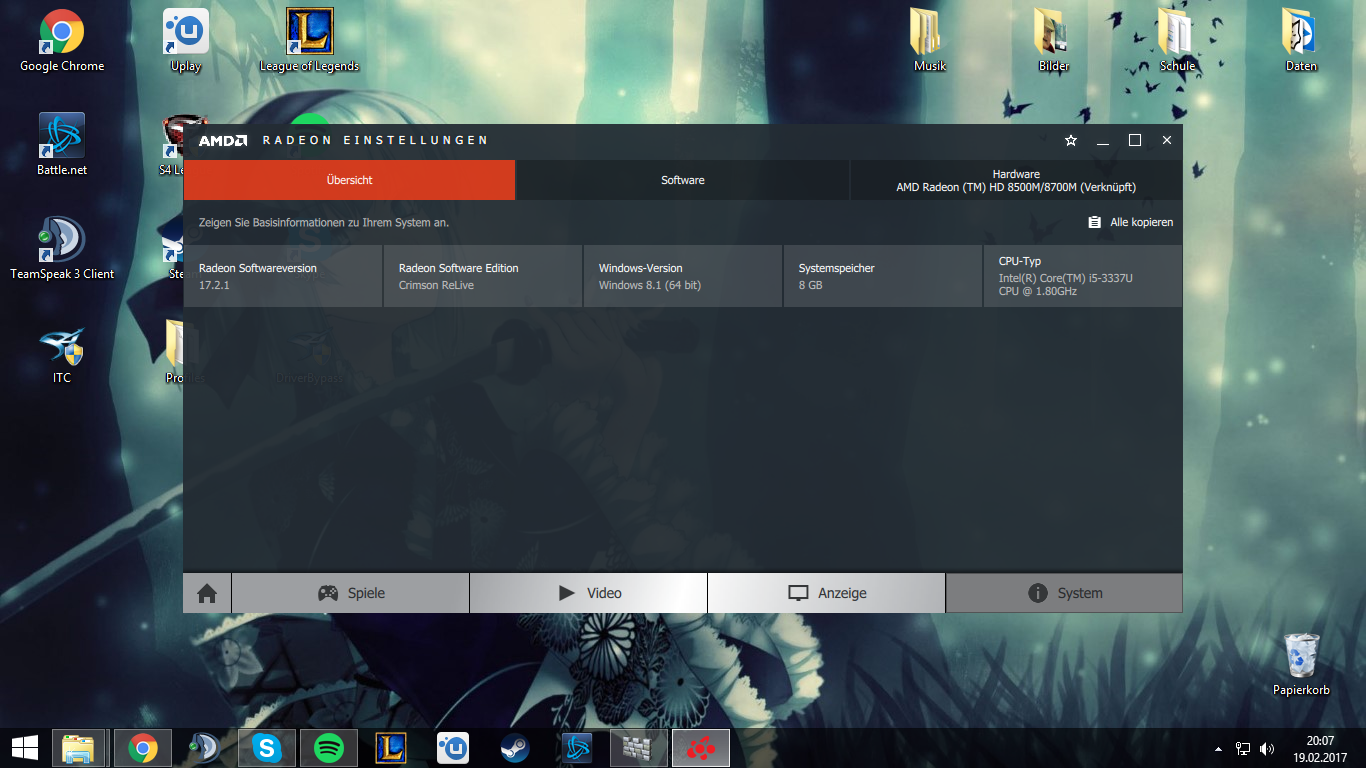The height and width of the screenshot is (768, 1366).
Task: Open the Software tab
Action: click(682, 180)
